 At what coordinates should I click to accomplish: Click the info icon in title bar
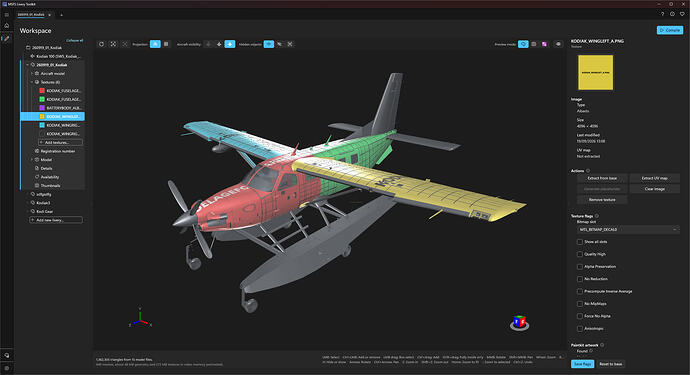point(672,14)
